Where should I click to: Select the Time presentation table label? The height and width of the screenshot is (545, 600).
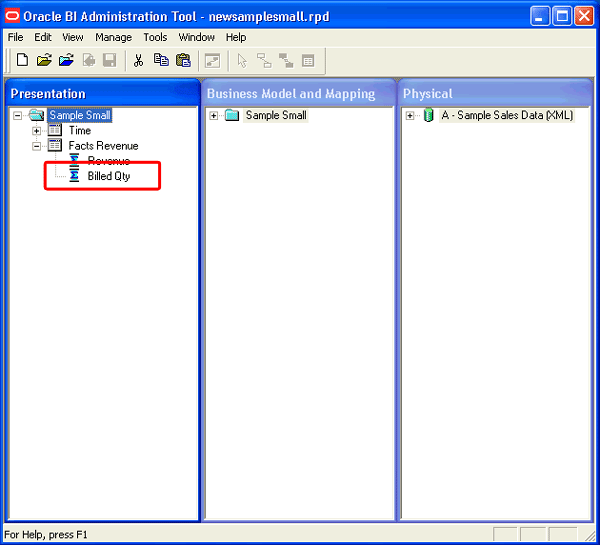[x=80, y=131]
